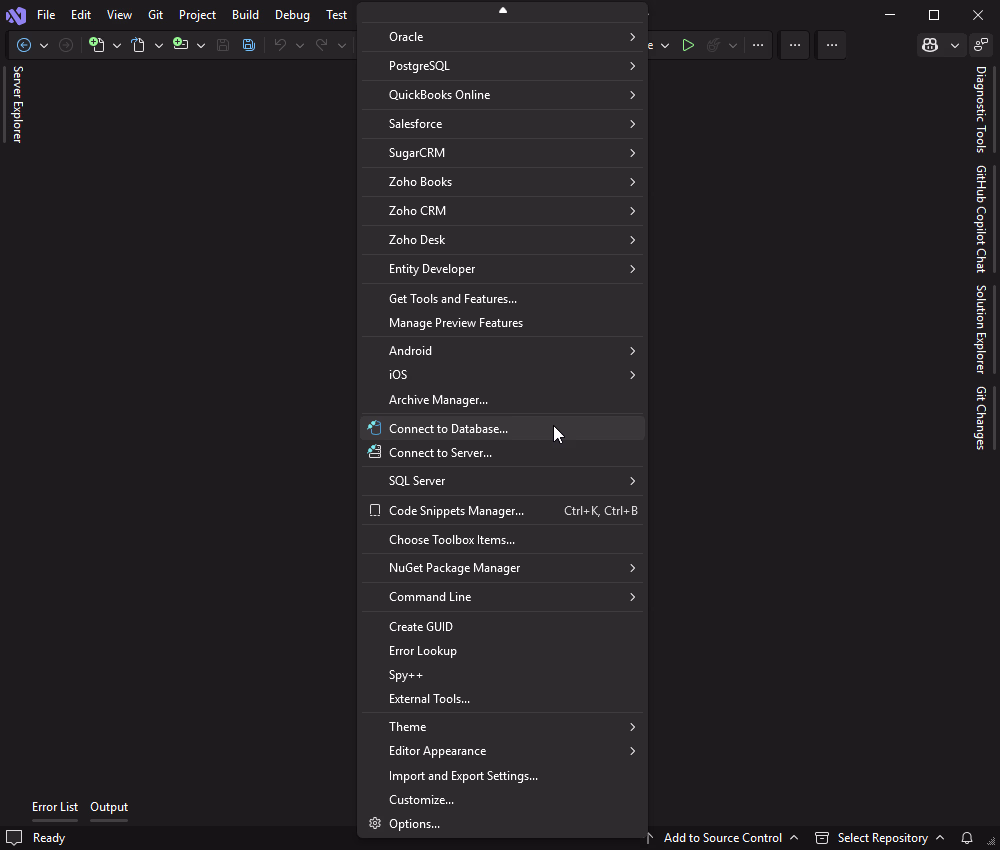Click the scroll-up arrow atop the Tools menu
Image resolution: width=1000 pixels, height=850 pixels.
click(x=502, y=11)
